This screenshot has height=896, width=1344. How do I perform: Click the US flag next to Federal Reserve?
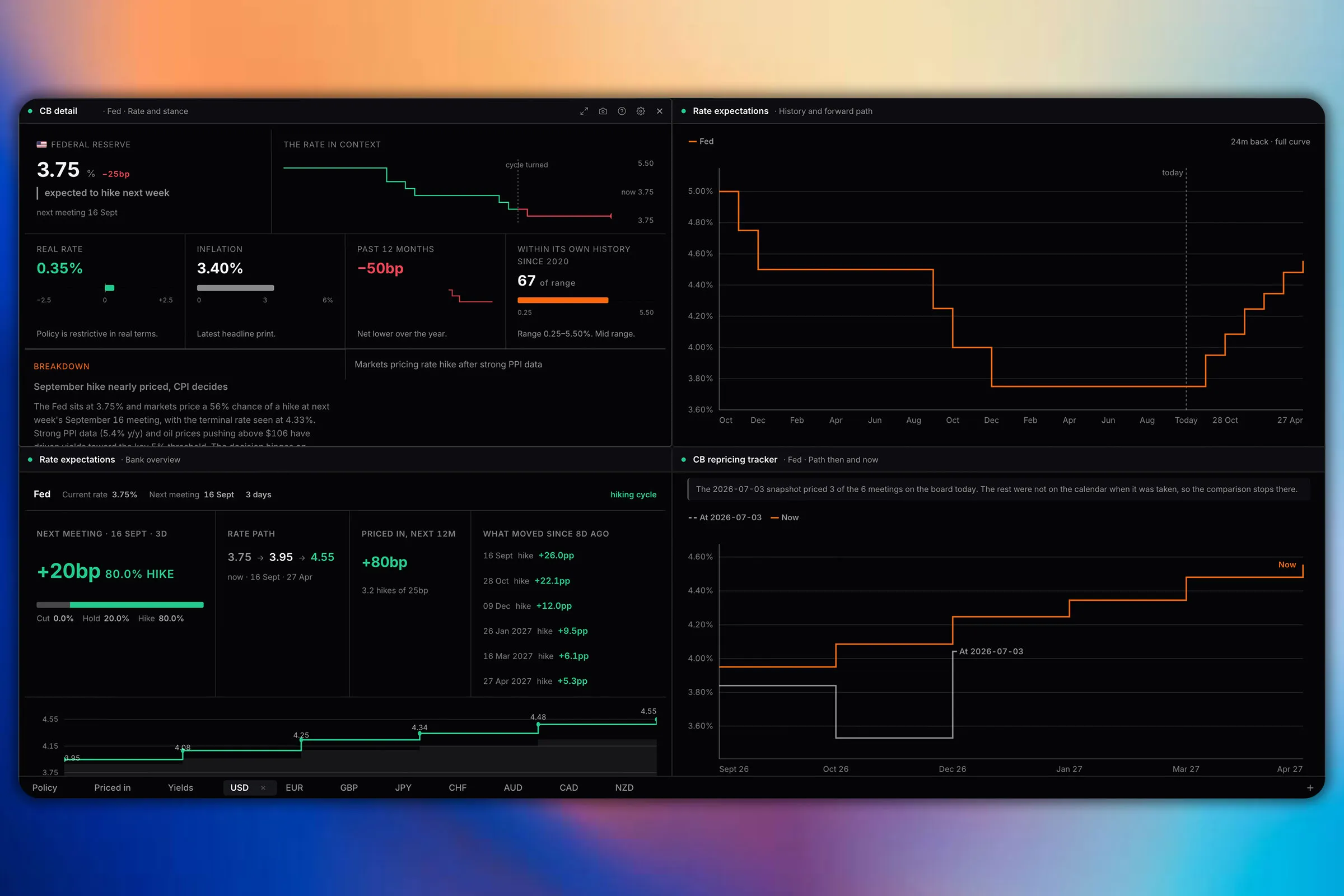41,144
